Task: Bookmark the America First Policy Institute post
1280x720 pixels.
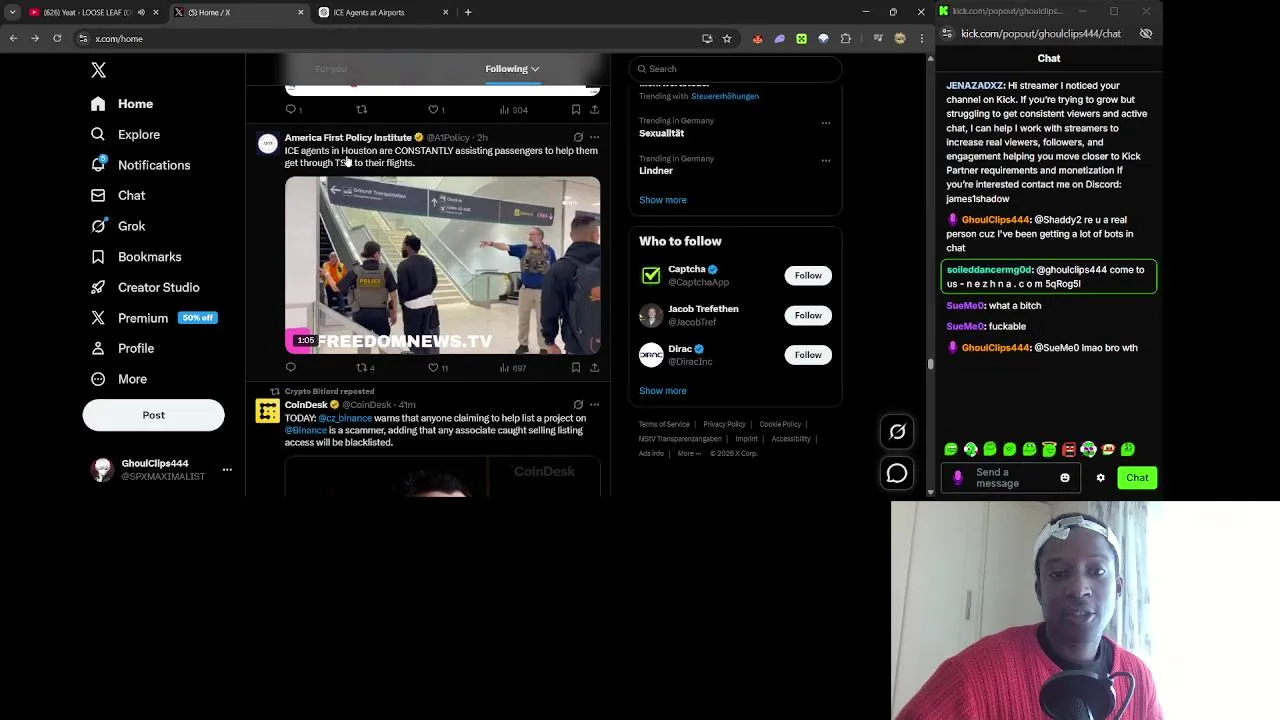Action: click(x=576, y=367)
